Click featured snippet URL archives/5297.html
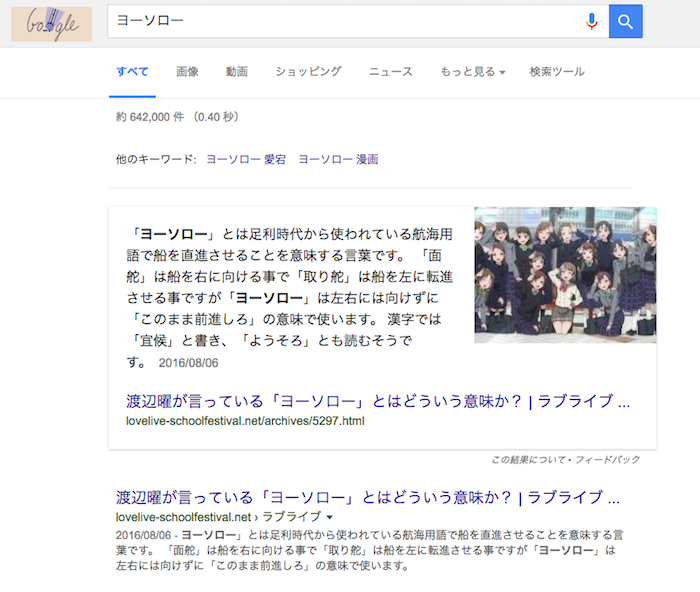700x592 pixels. pos(245,421)
